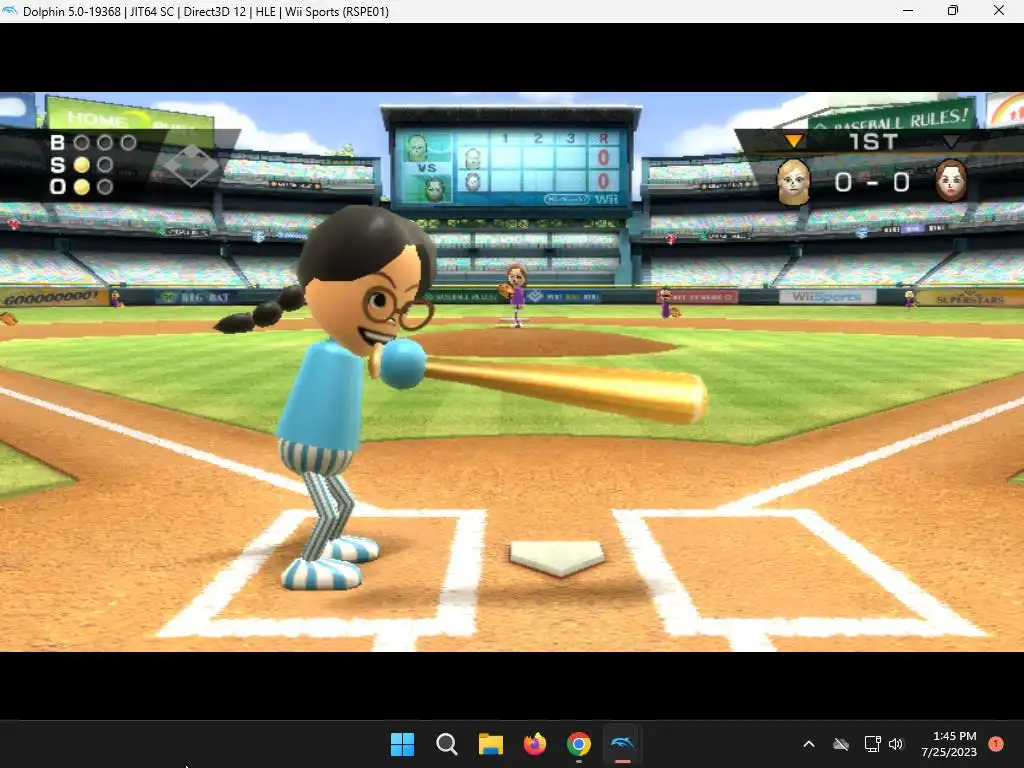Click the Dolphin emulator taskbar icon

(x=622, y=744)
